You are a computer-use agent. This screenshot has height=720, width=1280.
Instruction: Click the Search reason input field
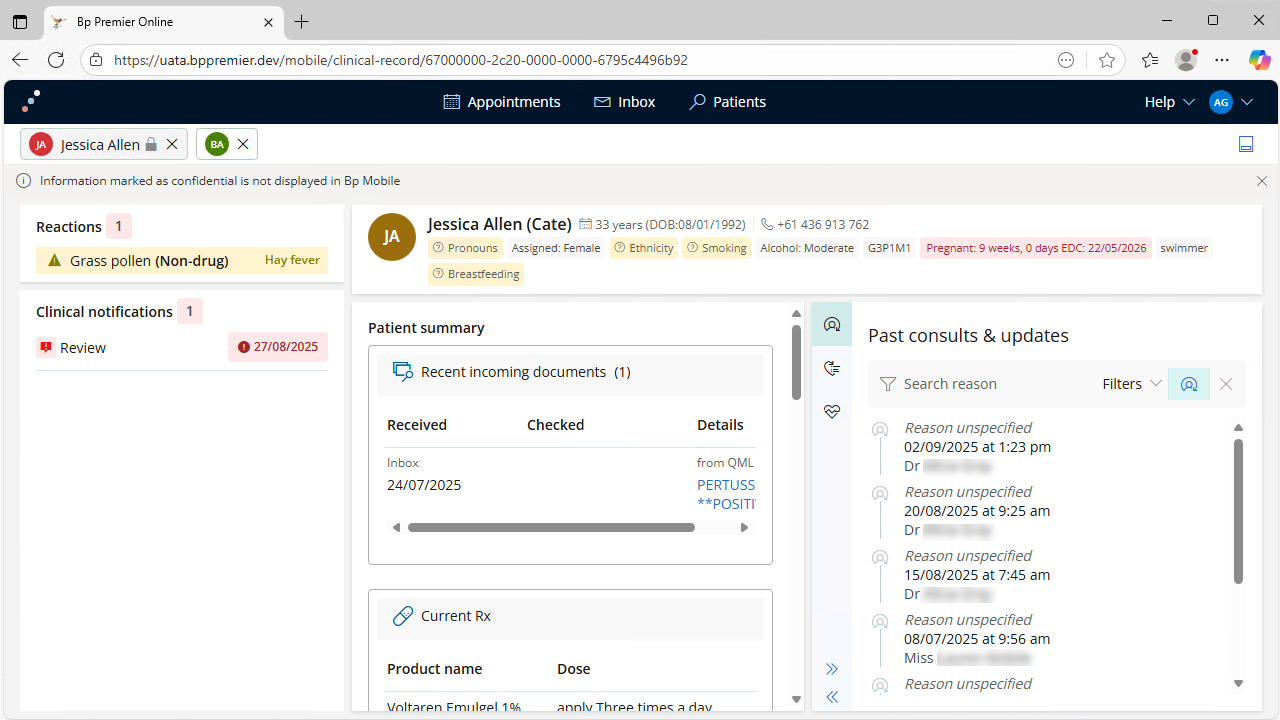[990, 384]
